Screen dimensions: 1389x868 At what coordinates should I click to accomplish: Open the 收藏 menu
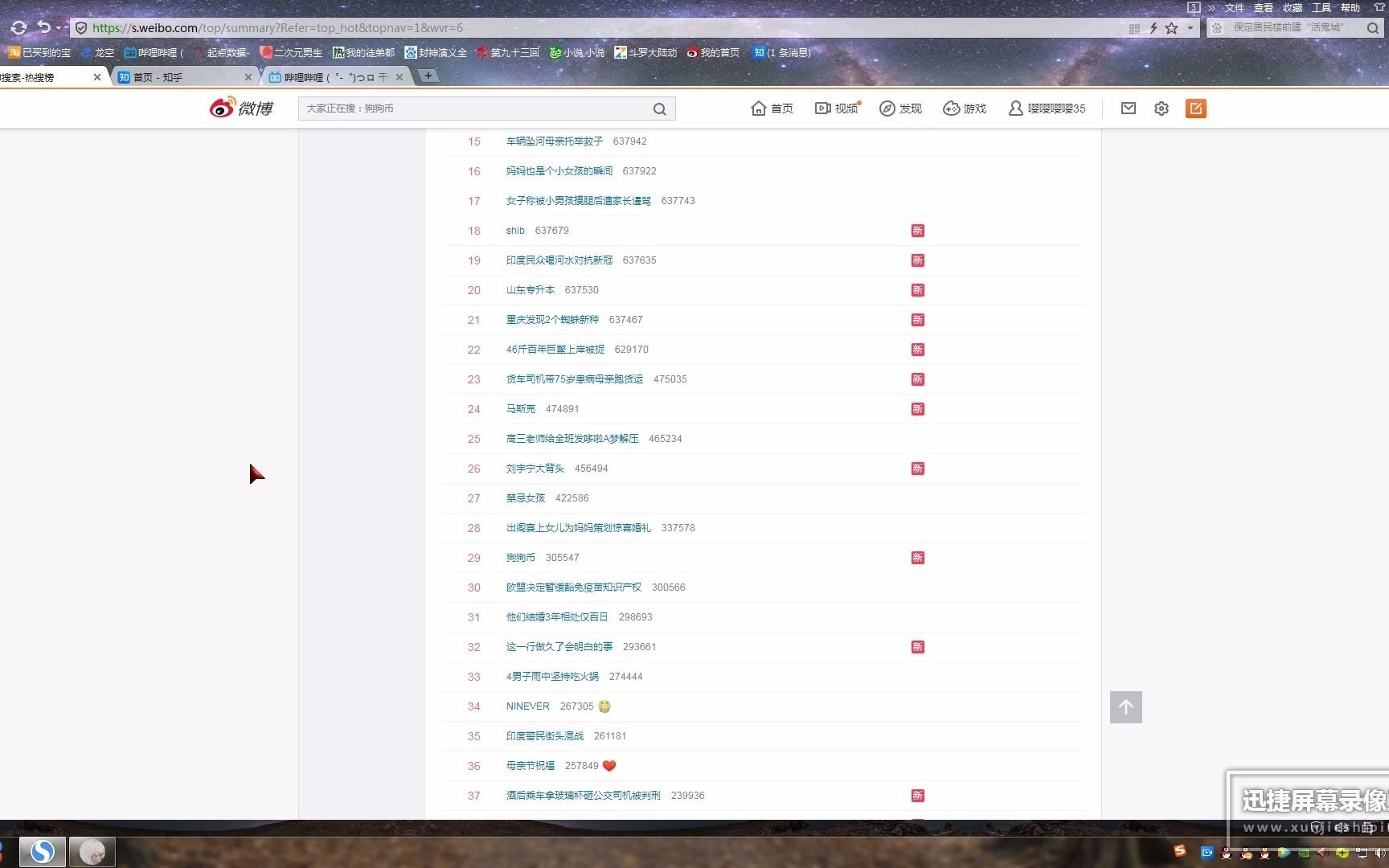[x=1293, y=8]
